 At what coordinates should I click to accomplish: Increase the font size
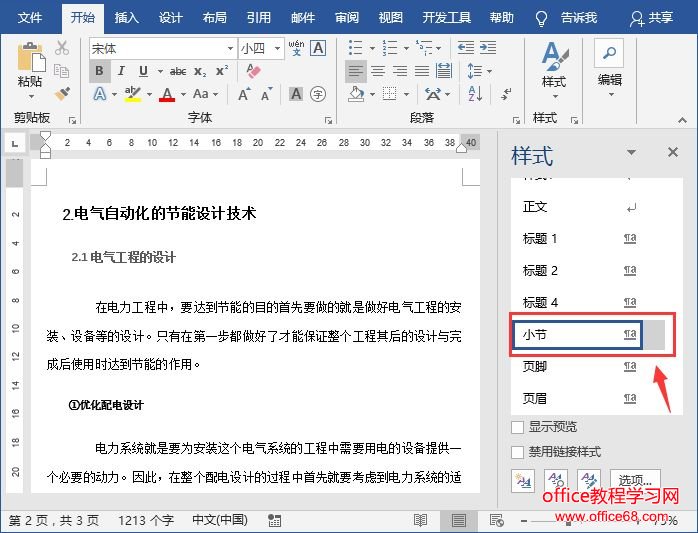click(x=243, y=94)
